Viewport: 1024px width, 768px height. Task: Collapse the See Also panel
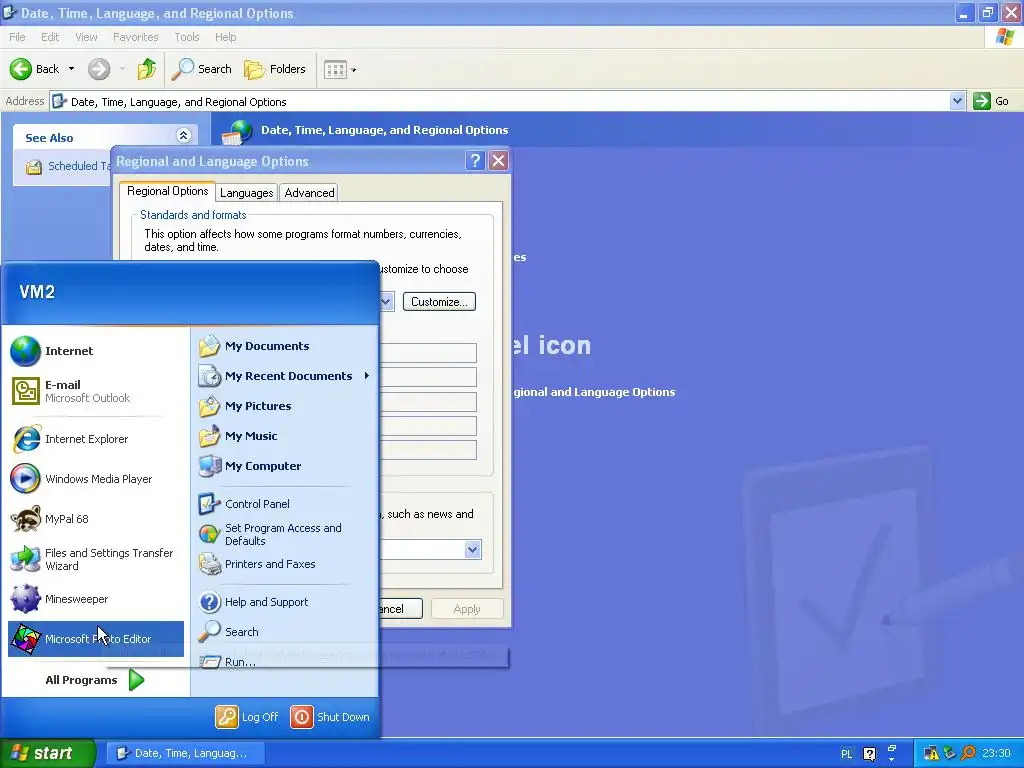pyautogui.click(x=184, y=135)
